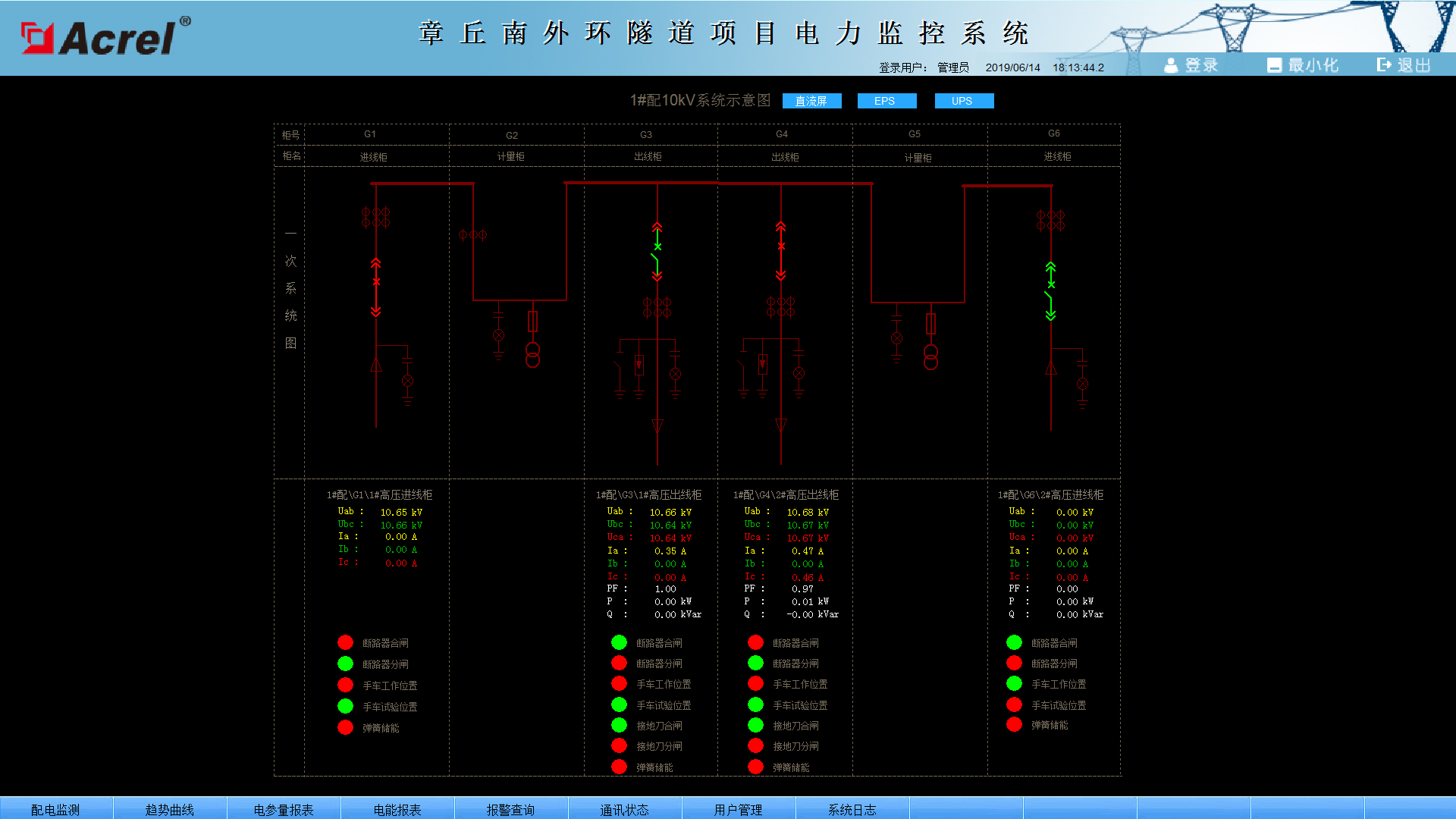This screenshot has height=819, width=1456.
Task: Click G3 断路器合闸 green status indicator
Action: pyautogui.click(x=619, y=642)
